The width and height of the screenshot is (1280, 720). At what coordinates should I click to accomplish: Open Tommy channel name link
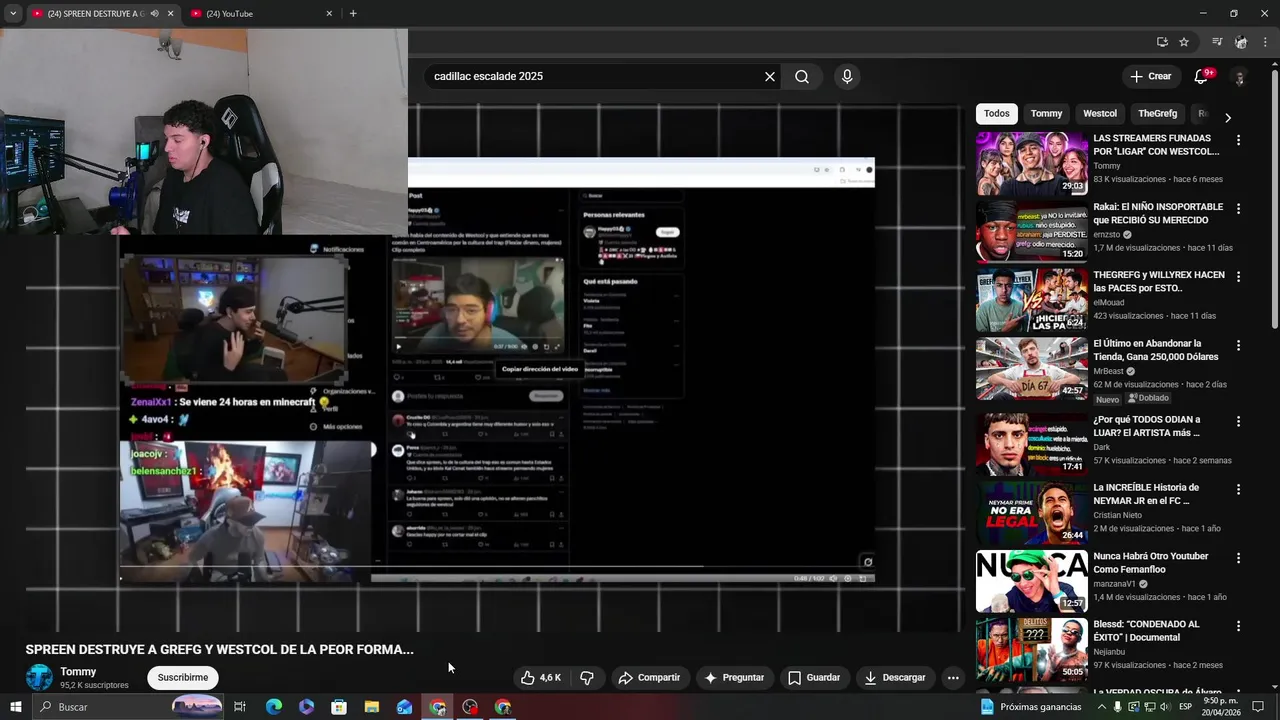click(x=78, y=672)
